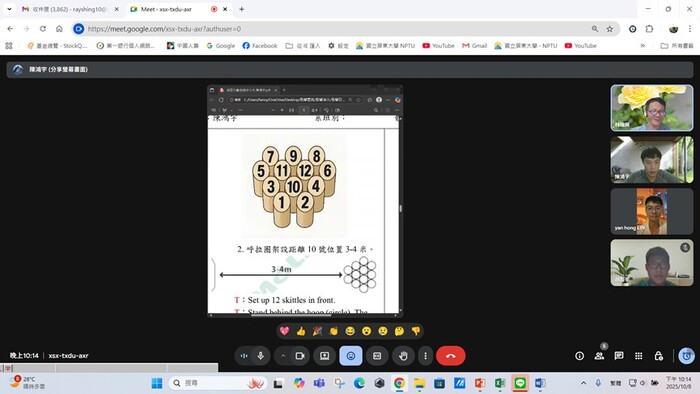Click the blue alarm clock icon in Meet
The width and height of the screenshot is (700, 394).
coord(686,356)
